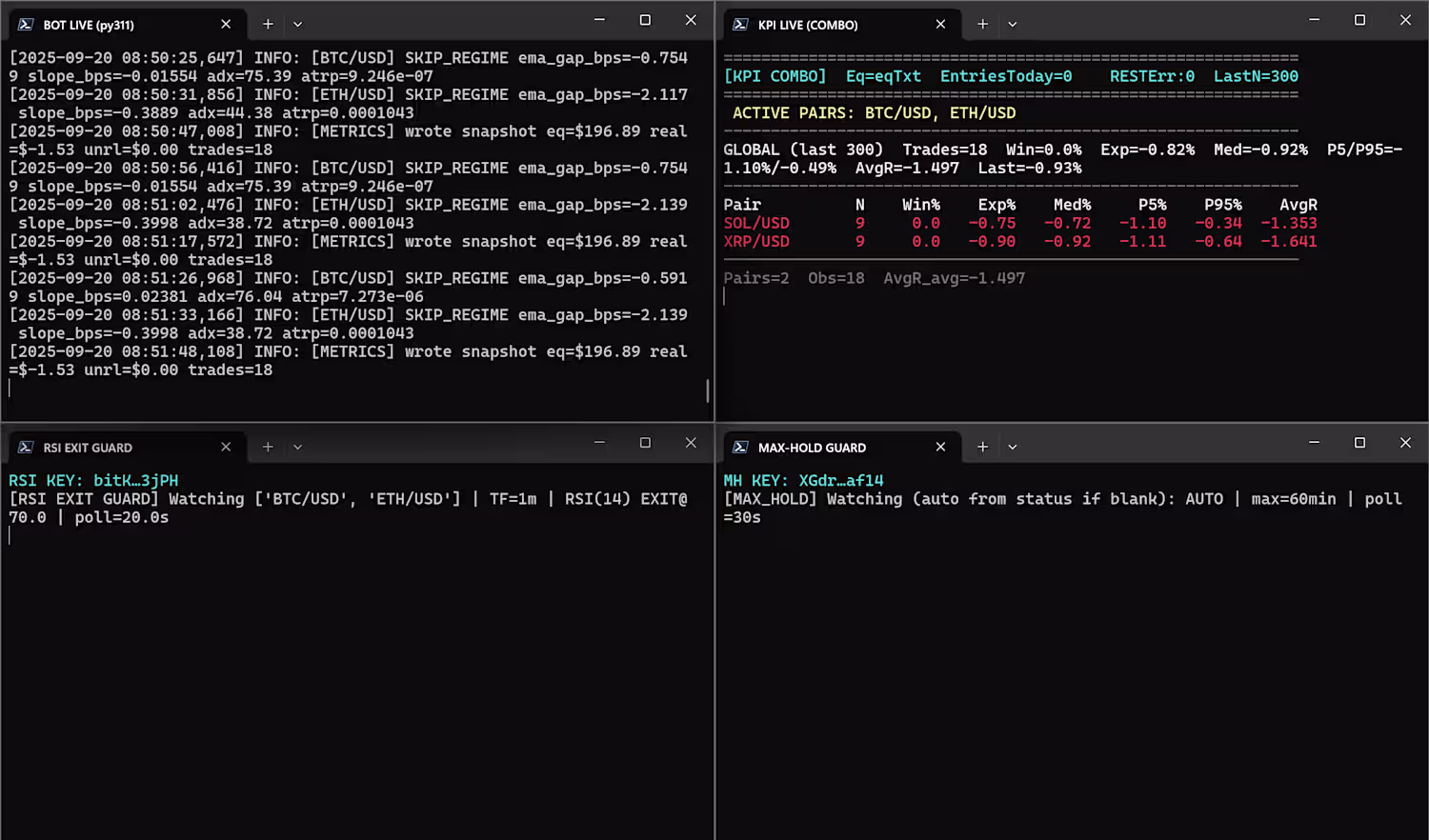The image size is (1429, 840).
Task: Minimize the BOT LIVE window
Action: [x=599, y=20]
